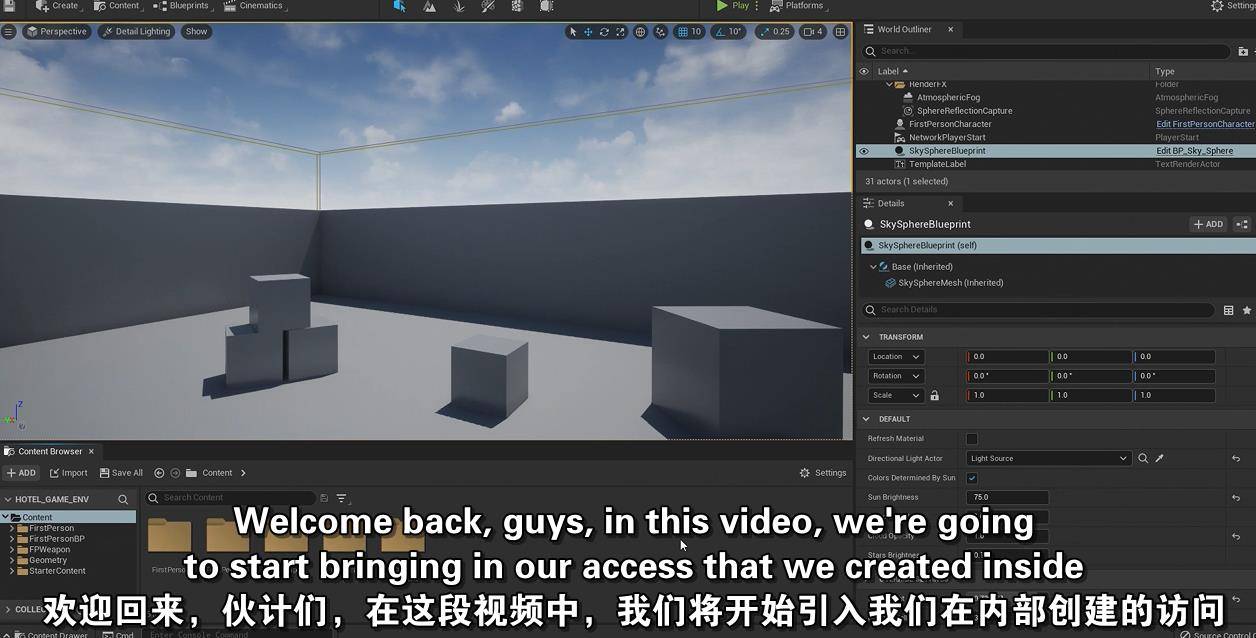
Task: Open the viewport options hamburger menu
Action: pos(9,31)
